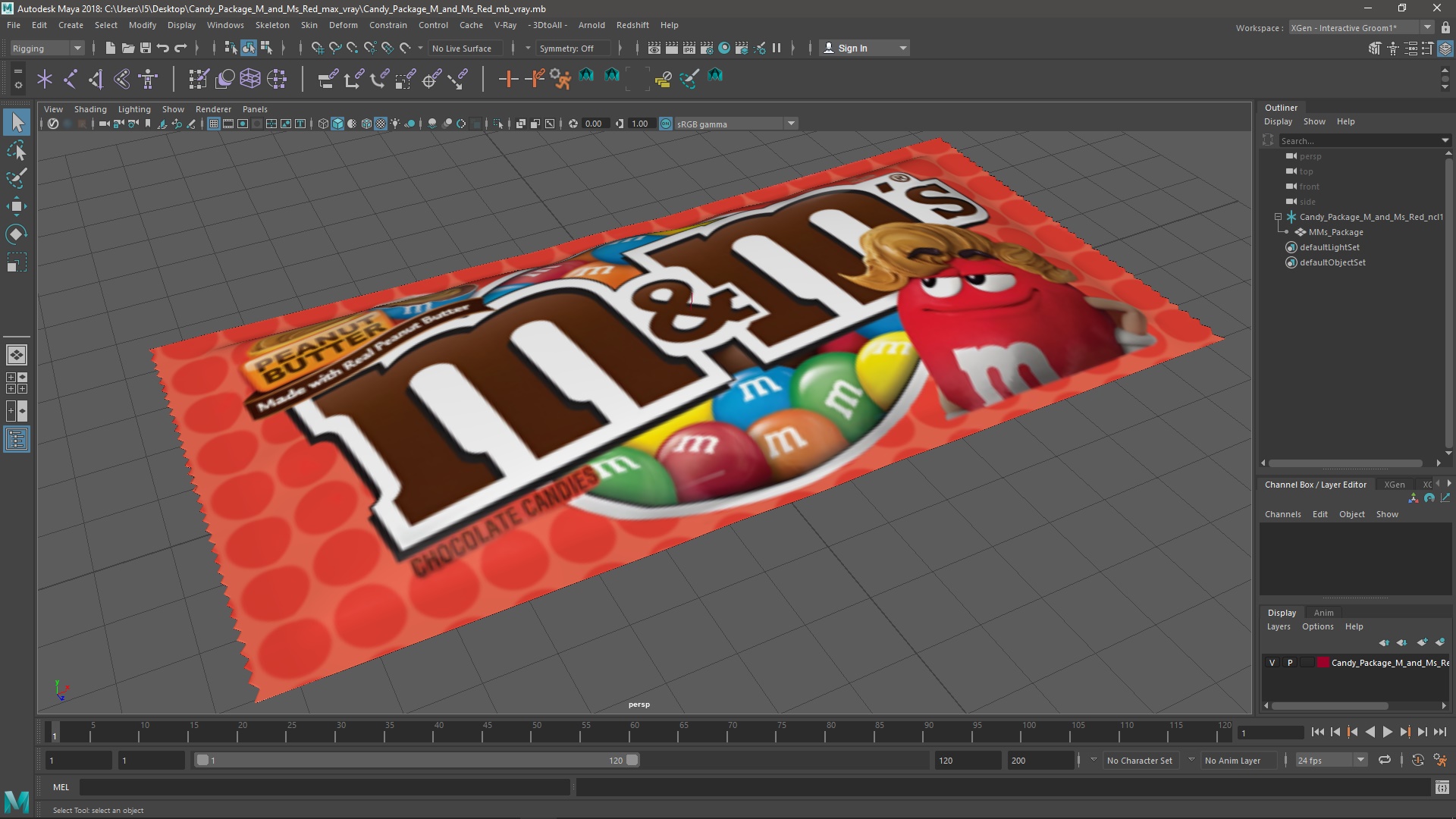1456x819 pixels.
Task: Click the Set Key shelf icon
Action: pos(509,78)
